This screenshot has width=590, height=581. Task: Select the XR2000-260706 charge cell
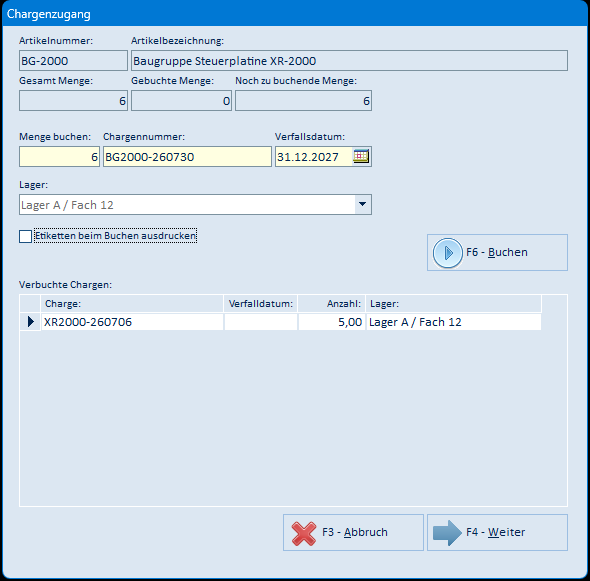[132, 322]
